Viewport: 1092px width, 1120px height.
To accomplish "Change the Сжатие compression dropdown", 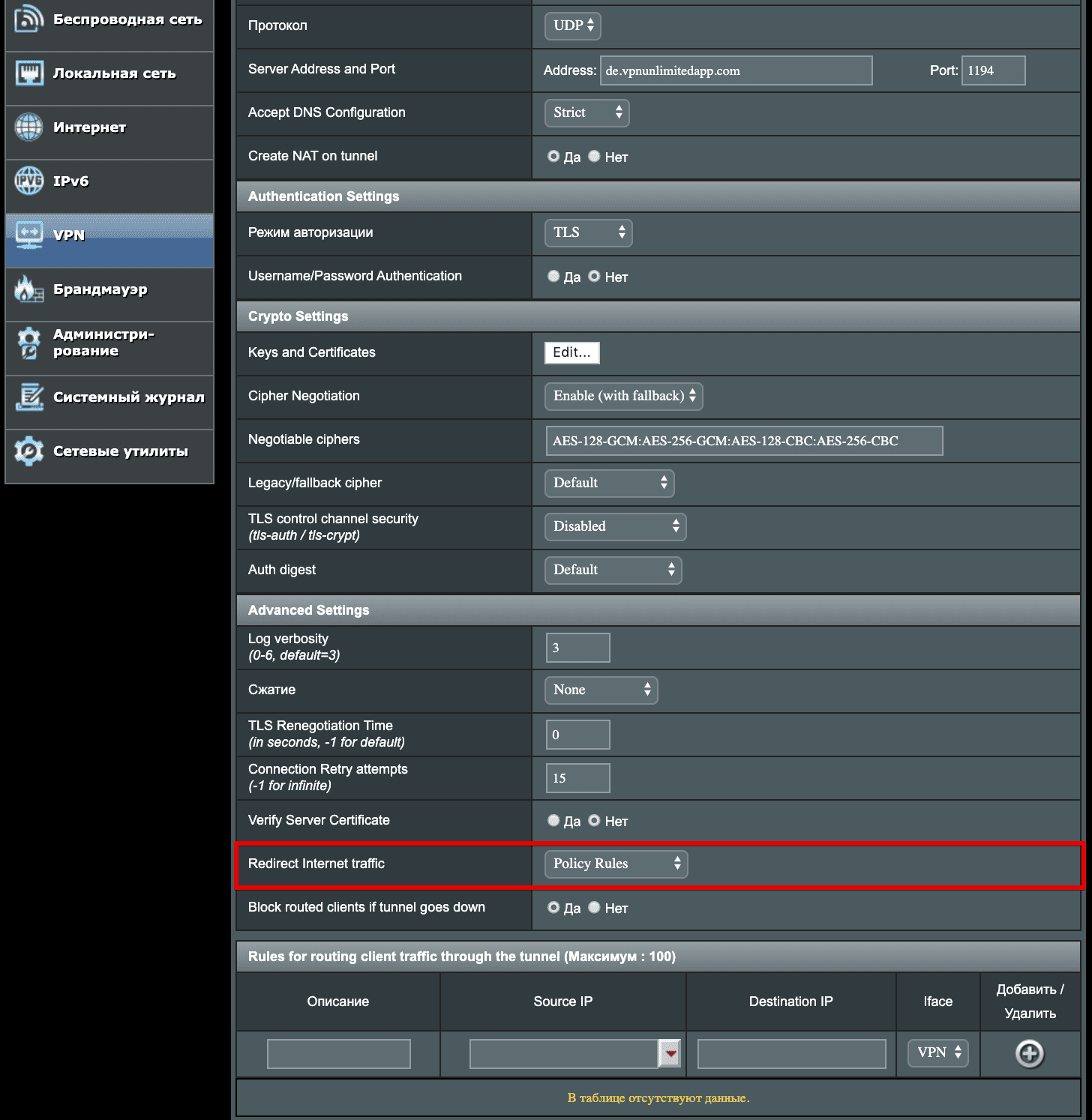I will pyautogui.click(x=600, y=690).
